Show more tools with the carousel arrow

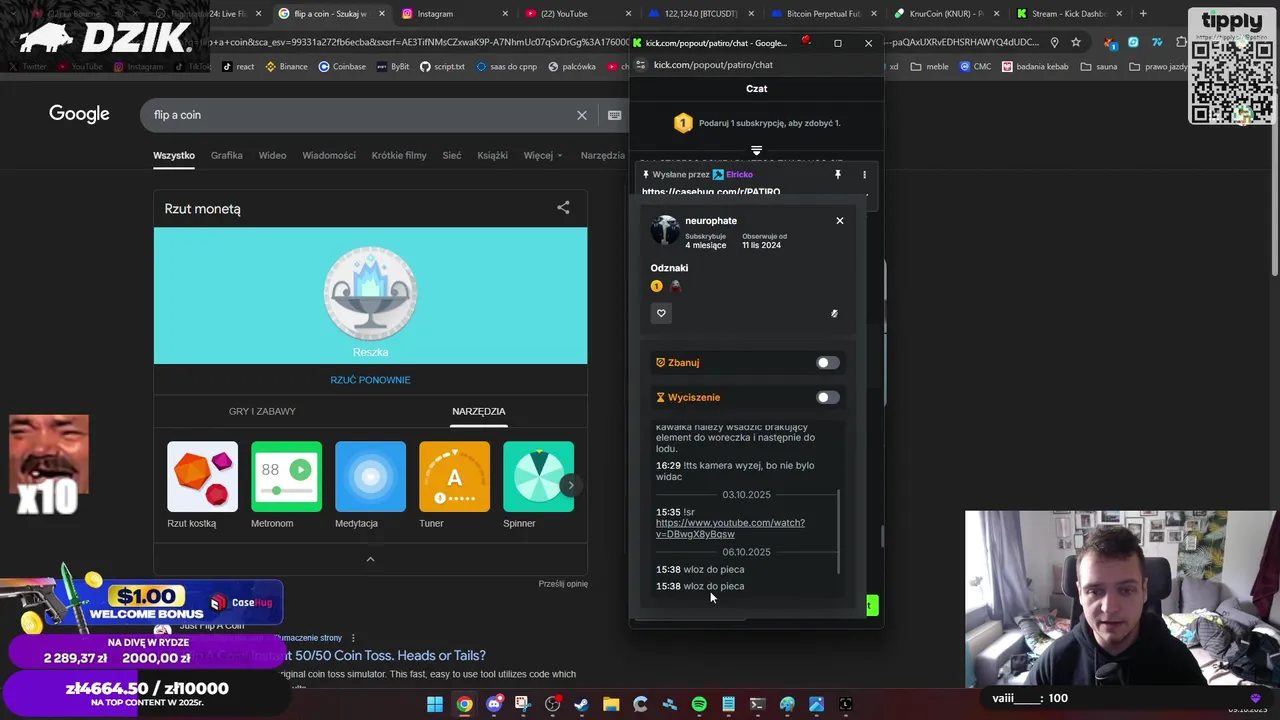click(x=571, y=485)
